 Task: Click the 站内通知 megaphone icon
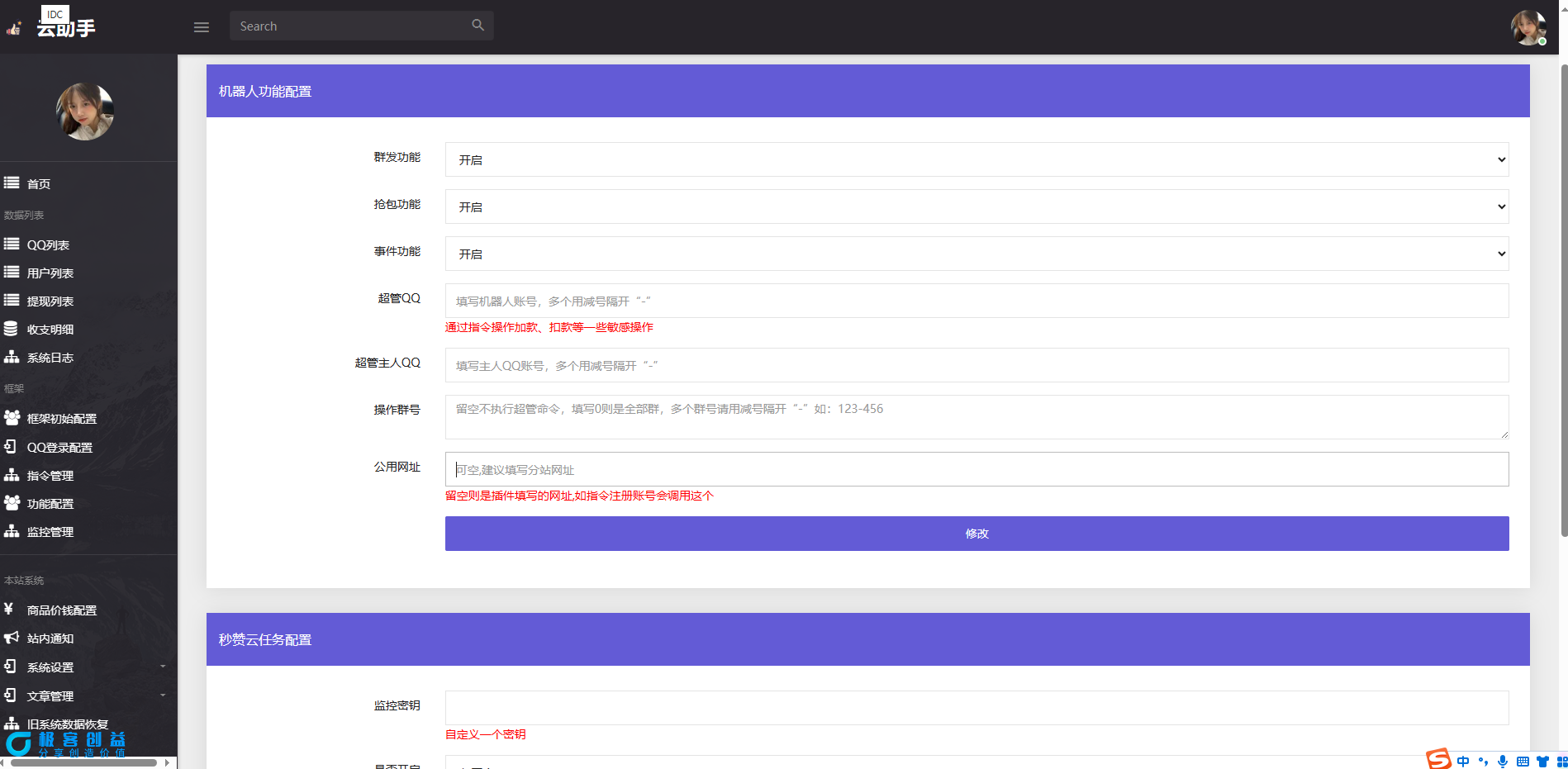(12, 638)
